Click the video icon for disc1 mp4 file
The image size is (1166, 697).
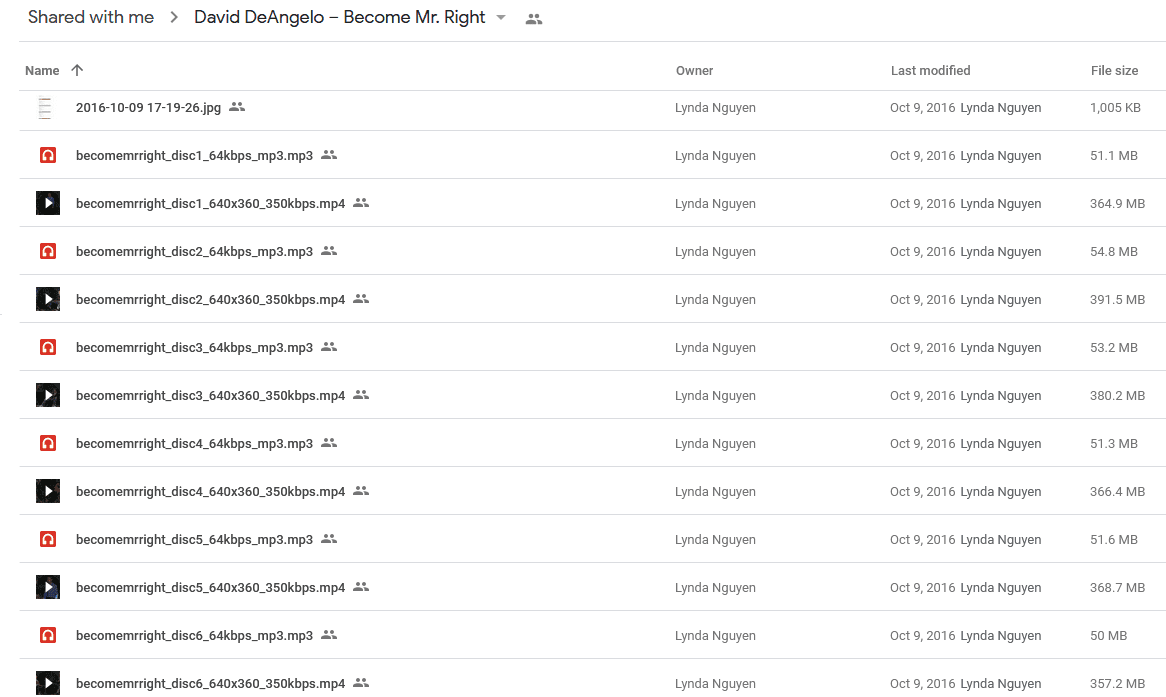pos(48,203)
